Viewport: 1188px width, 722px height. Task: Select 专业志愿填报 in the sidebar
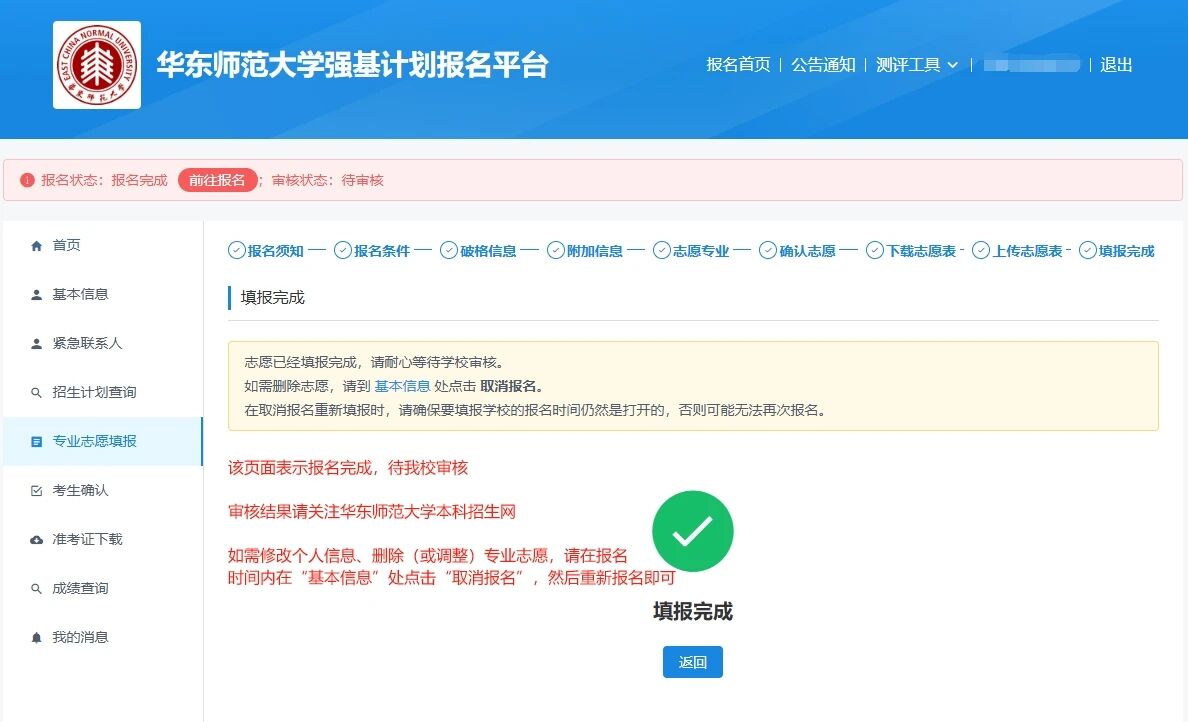coord(95,442)
